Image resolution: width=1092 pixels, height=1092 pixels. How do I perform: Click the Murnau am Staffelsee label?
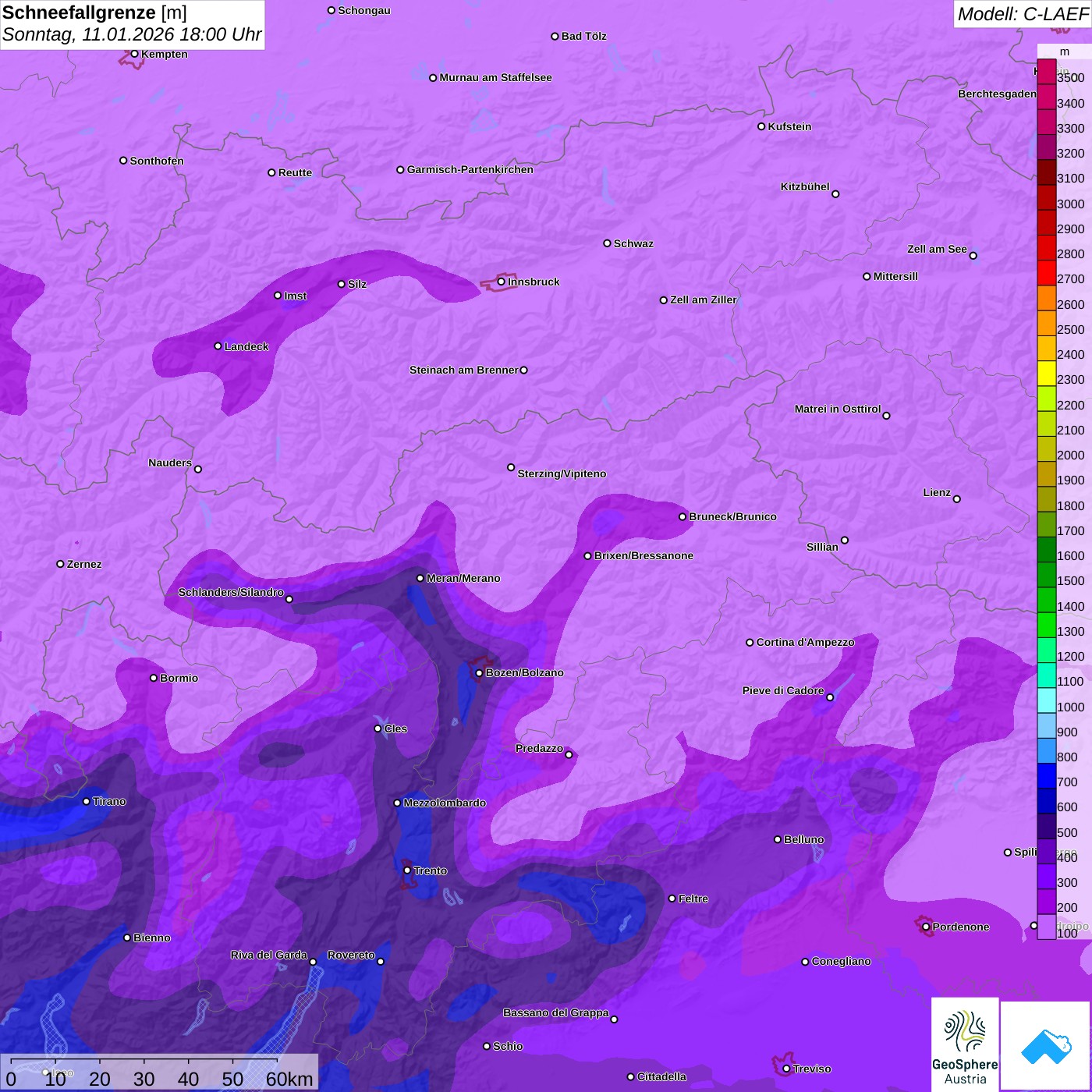(x=496, y=77)
